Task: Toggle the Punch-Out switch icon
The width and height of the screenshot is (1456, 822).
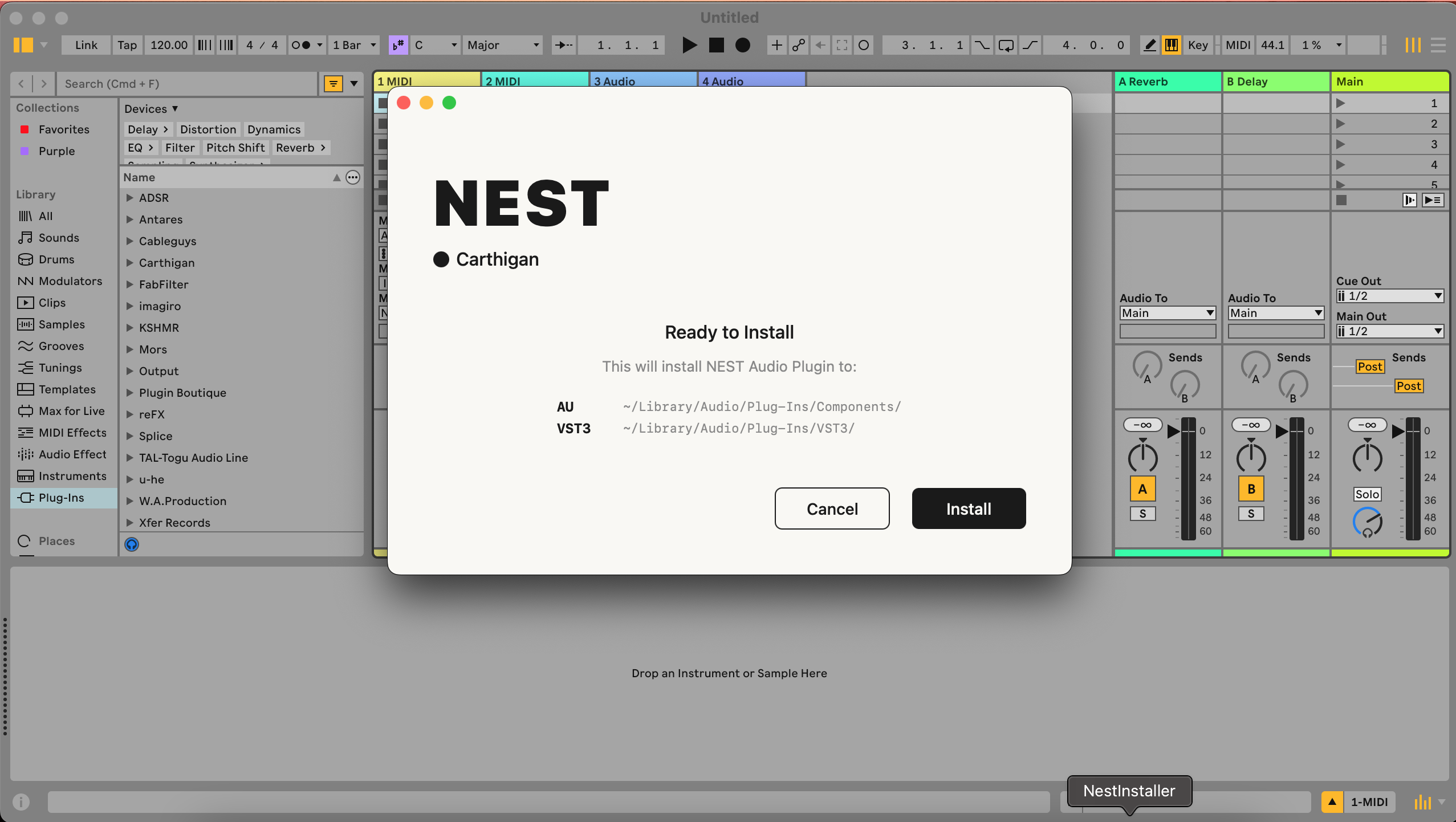Action: 1030,45
